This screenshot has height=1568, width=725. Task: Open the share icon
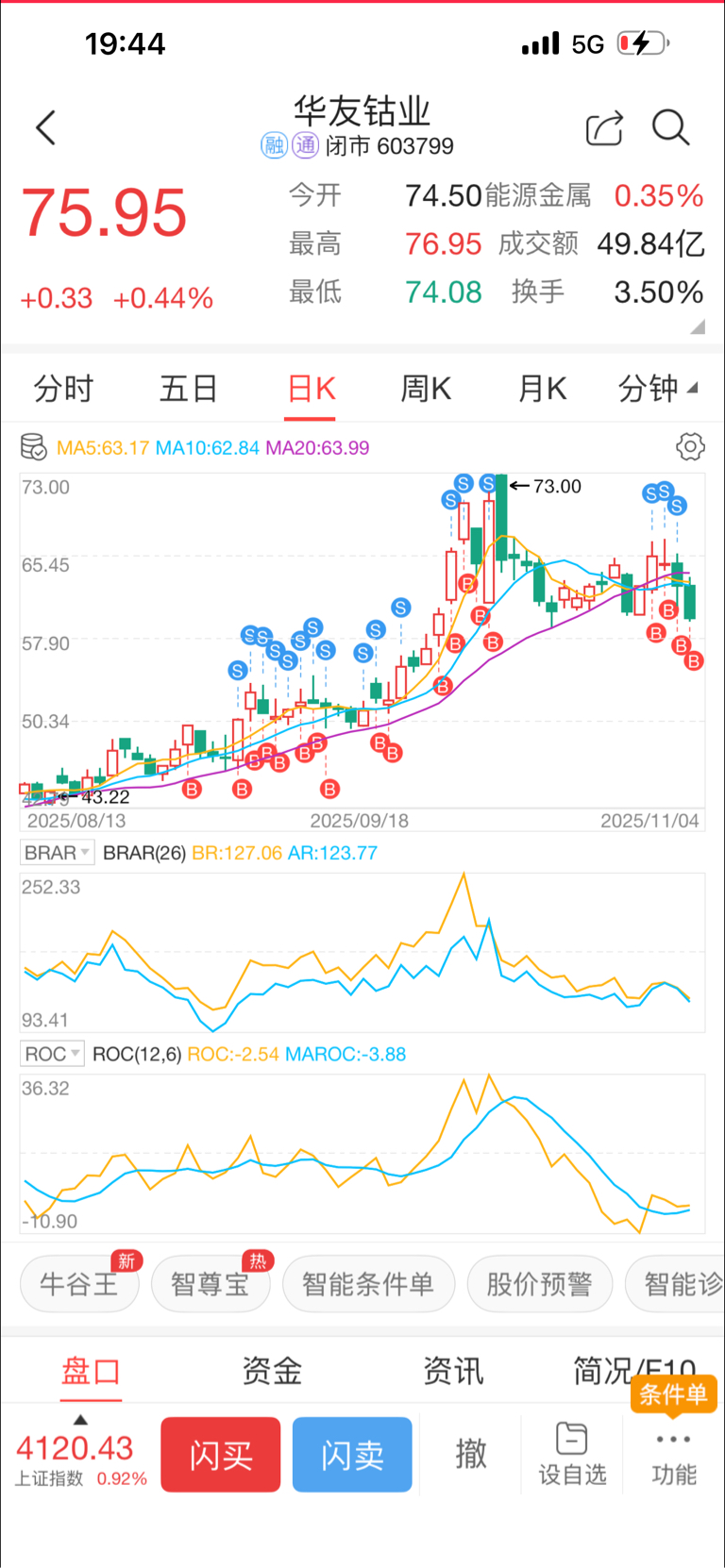click(604, 128)
